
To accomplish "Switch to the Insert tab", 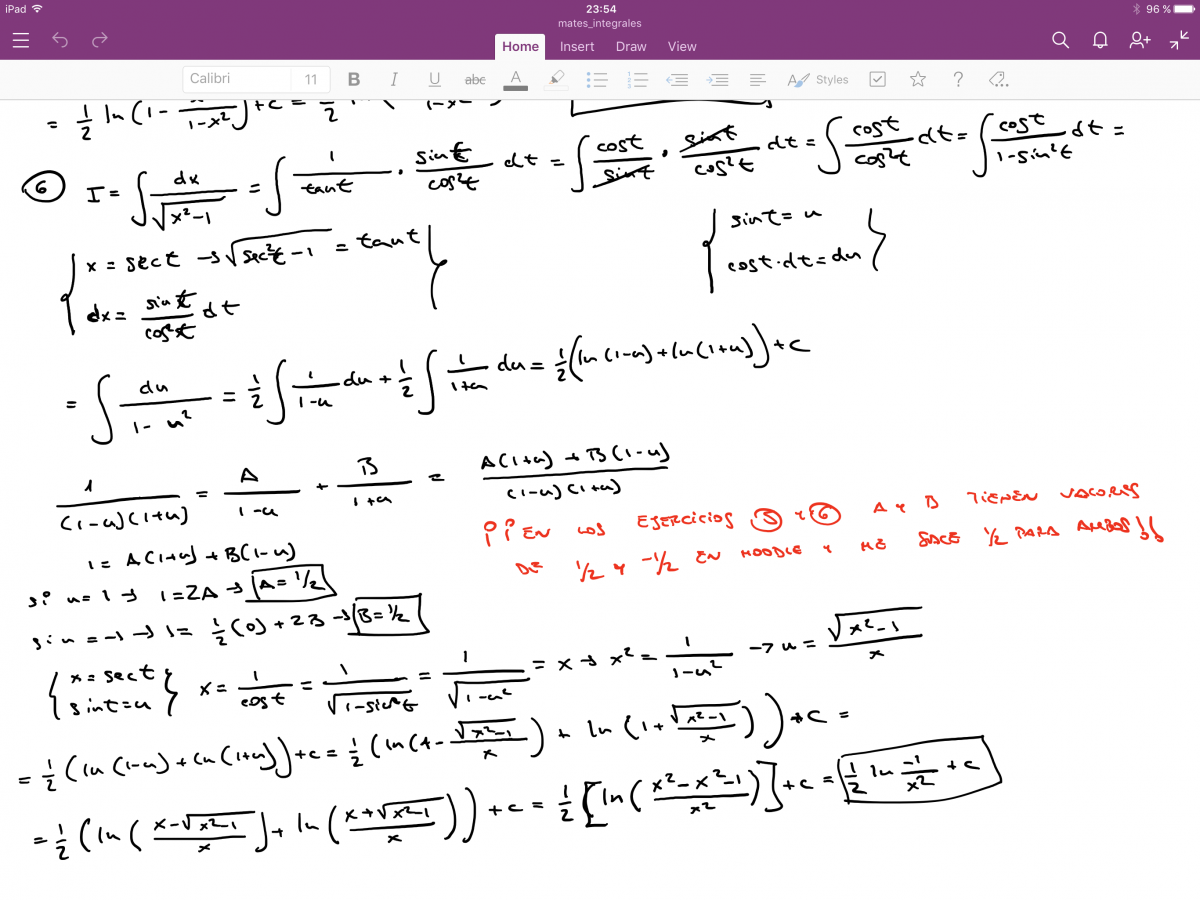I will (x=577, y=46).
